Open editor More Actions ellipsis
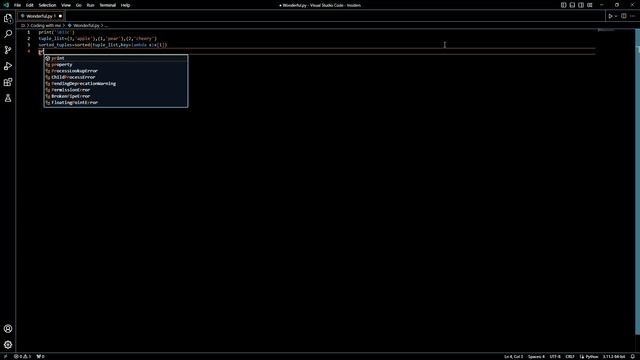This screenshot has height=360, width=640. [632, 16]
